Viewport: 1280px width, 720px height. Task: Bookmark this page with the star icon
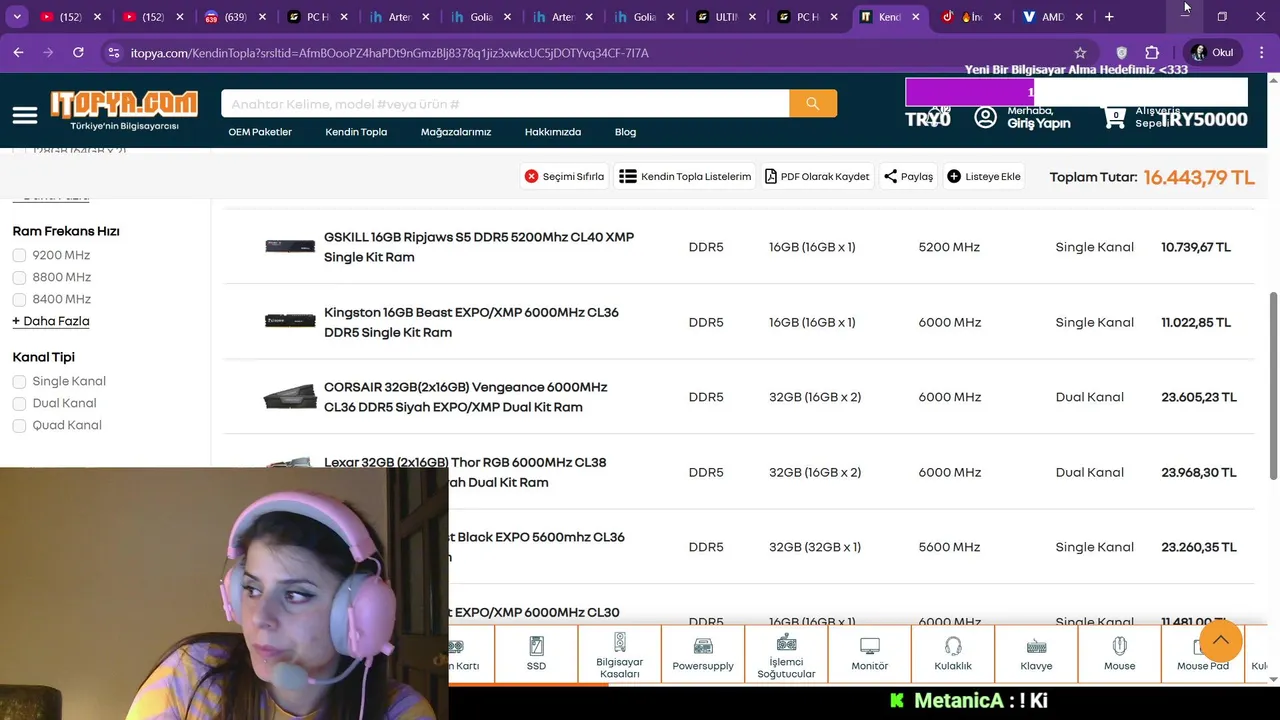click(1080, 53)
